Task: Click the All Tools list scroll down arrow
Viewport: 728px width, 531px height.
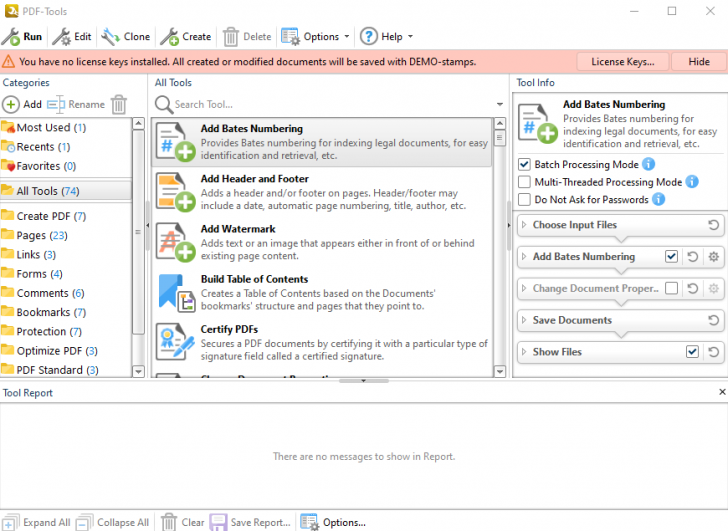Action: click(x=500, y=371)
